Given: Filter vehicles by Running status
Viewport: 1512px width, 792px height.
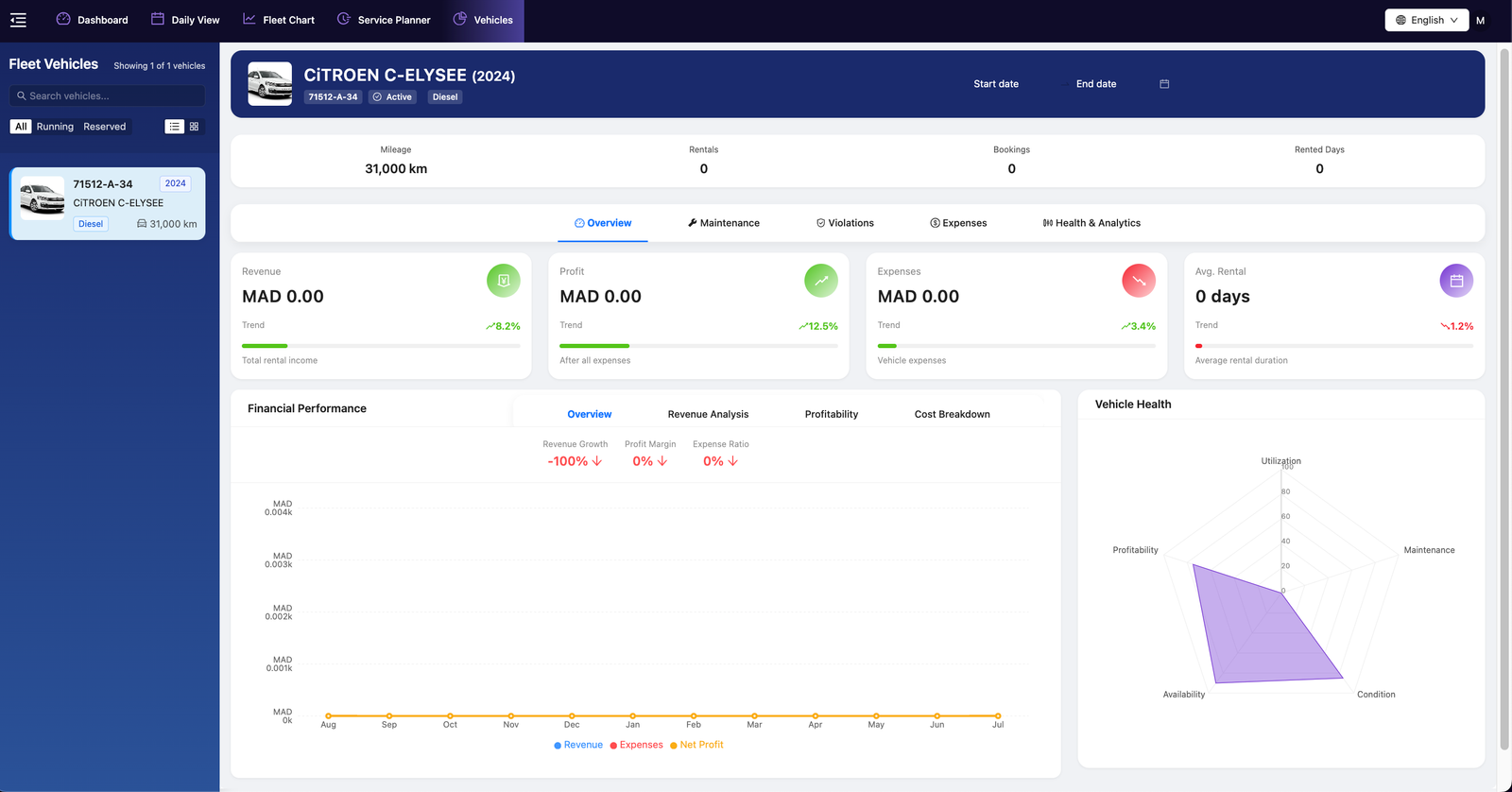Looking at the screenshot, I should [x=55, y=127].
